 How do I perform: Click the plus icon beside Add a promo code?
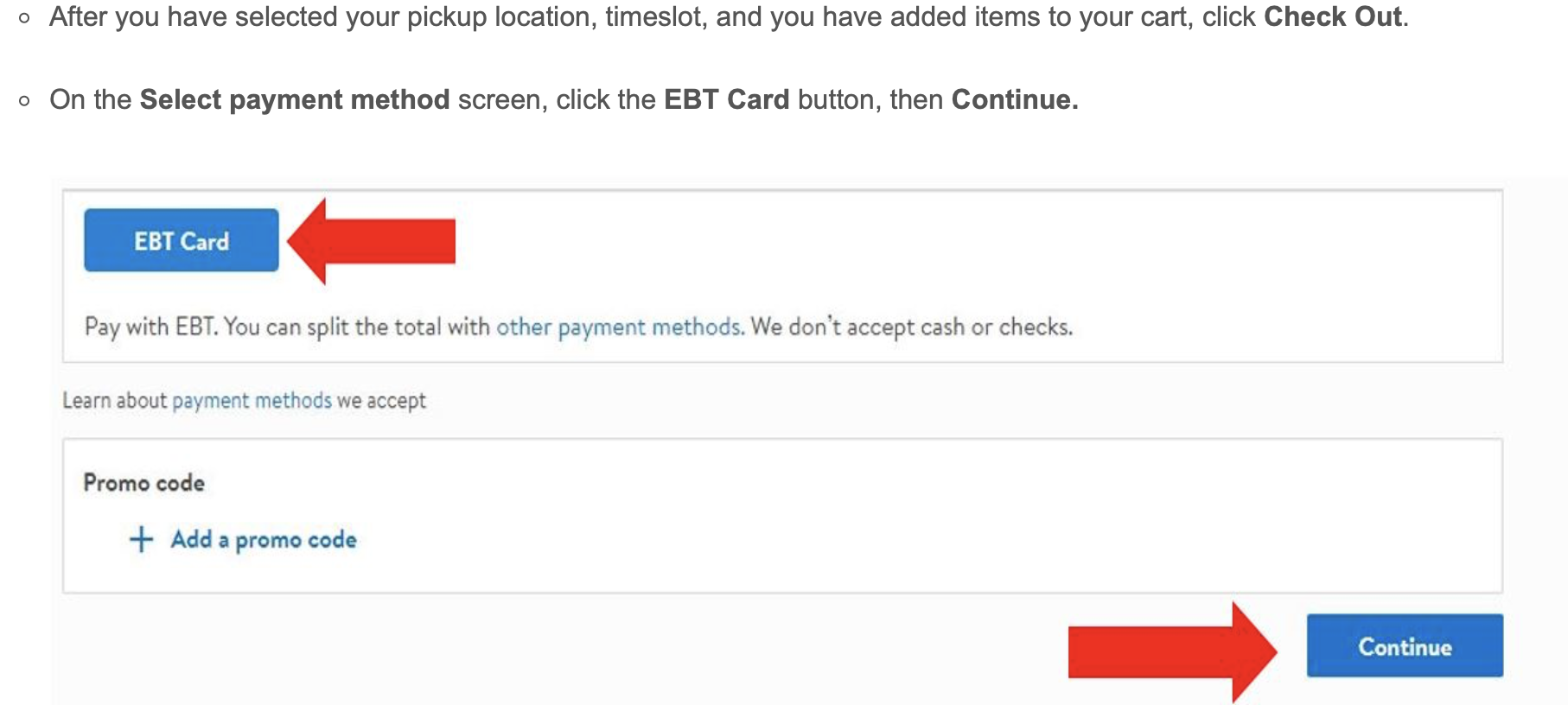pos(141,540)
